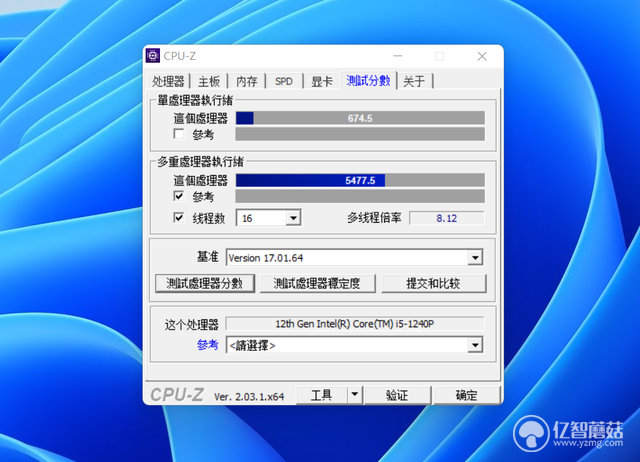Go to the 内存 tab
640x462 pixels.
tap(247, 81)
